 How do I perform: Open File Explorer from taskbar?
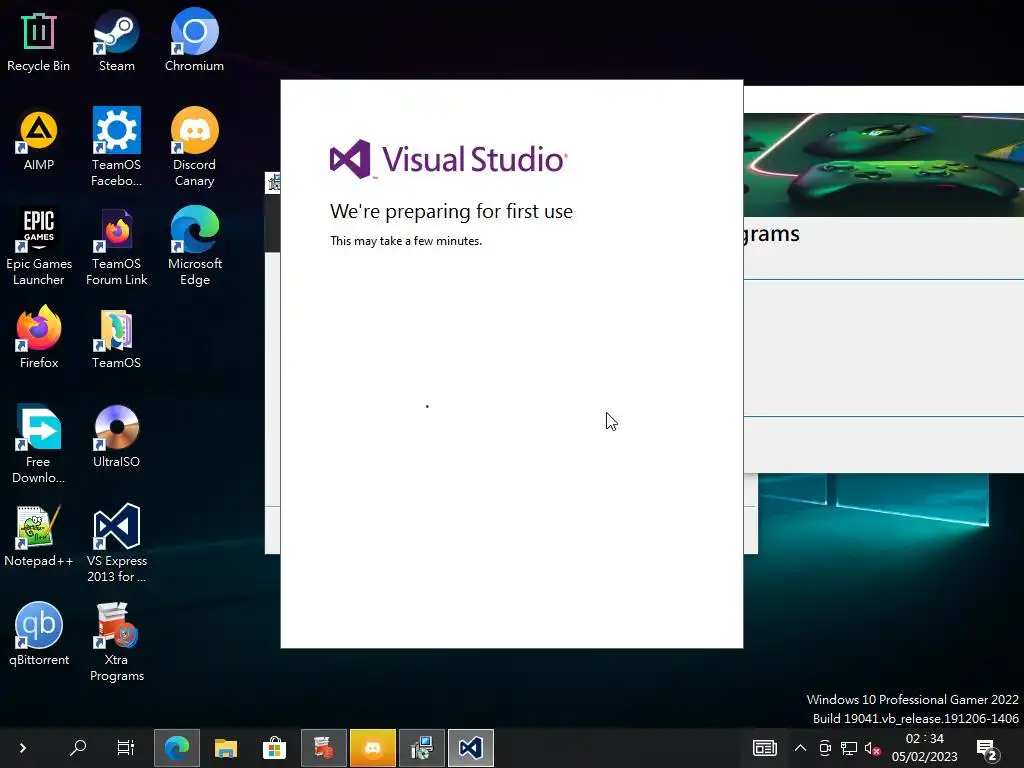(x=226, y=748)
